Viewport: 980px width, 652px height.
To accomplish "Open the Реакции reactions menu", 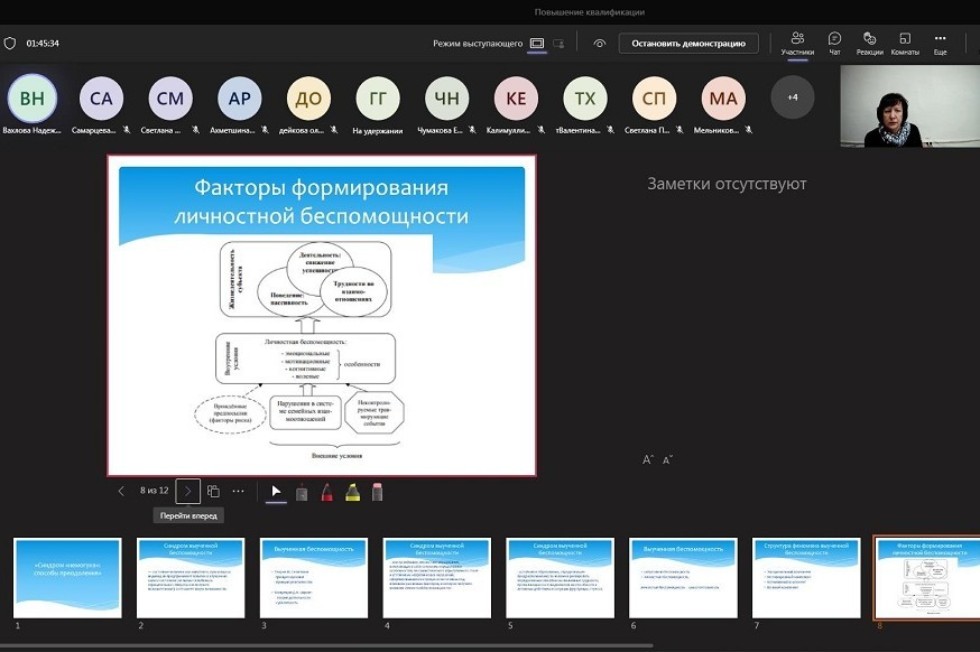I will tap(869, 43).
